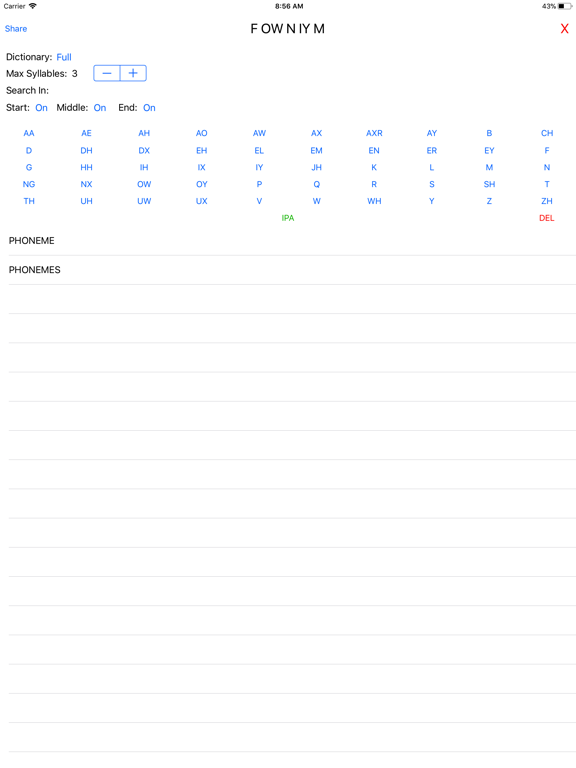The height and width of the screenshot is (768, 576).
Task: Add the T phoneme
Action: click(x=547, y=184)
